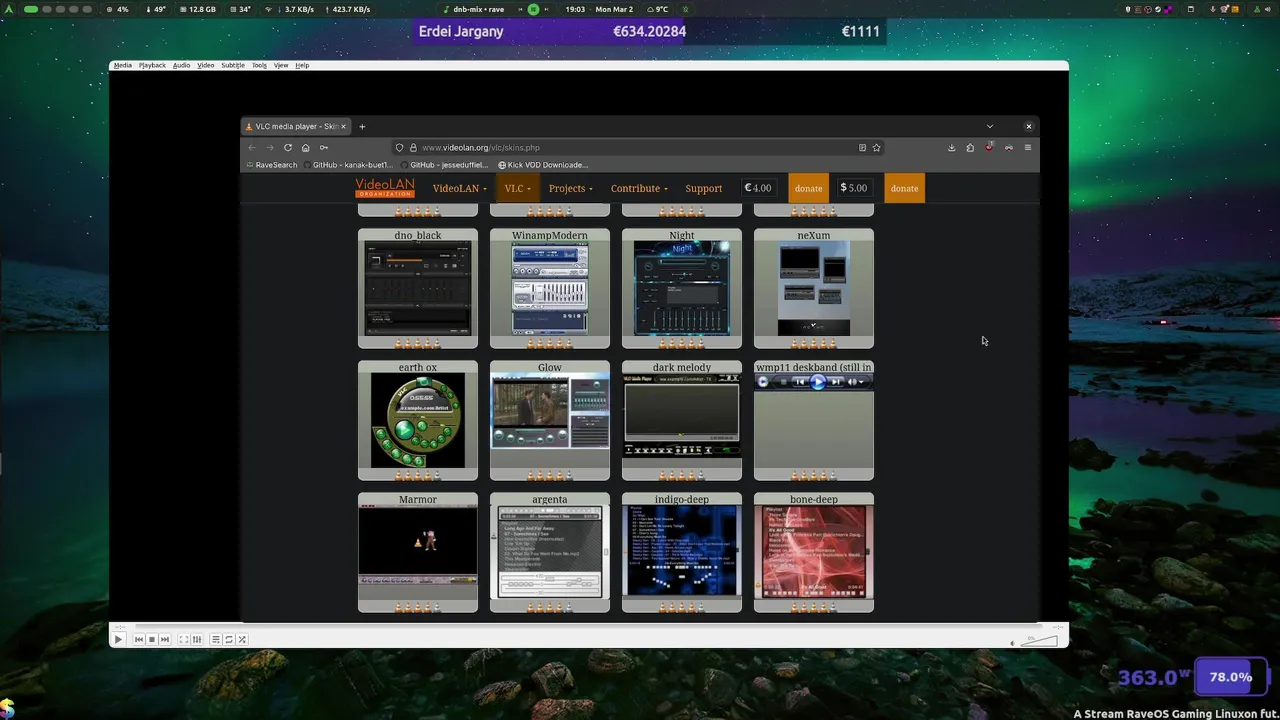Expand the browser tab list chevron
1280x720 pixels.
(990, 126)
